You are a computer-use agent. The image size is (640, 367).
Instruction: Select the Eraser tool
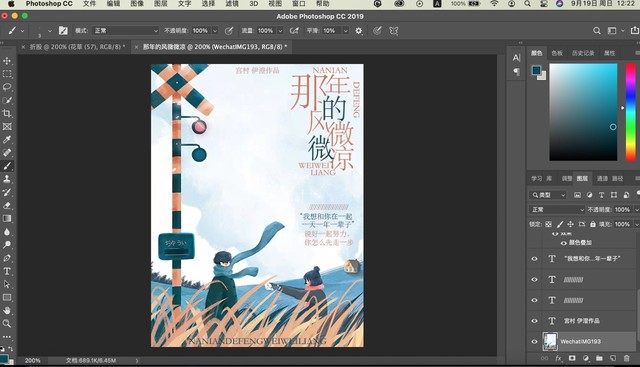pos(7,205)
